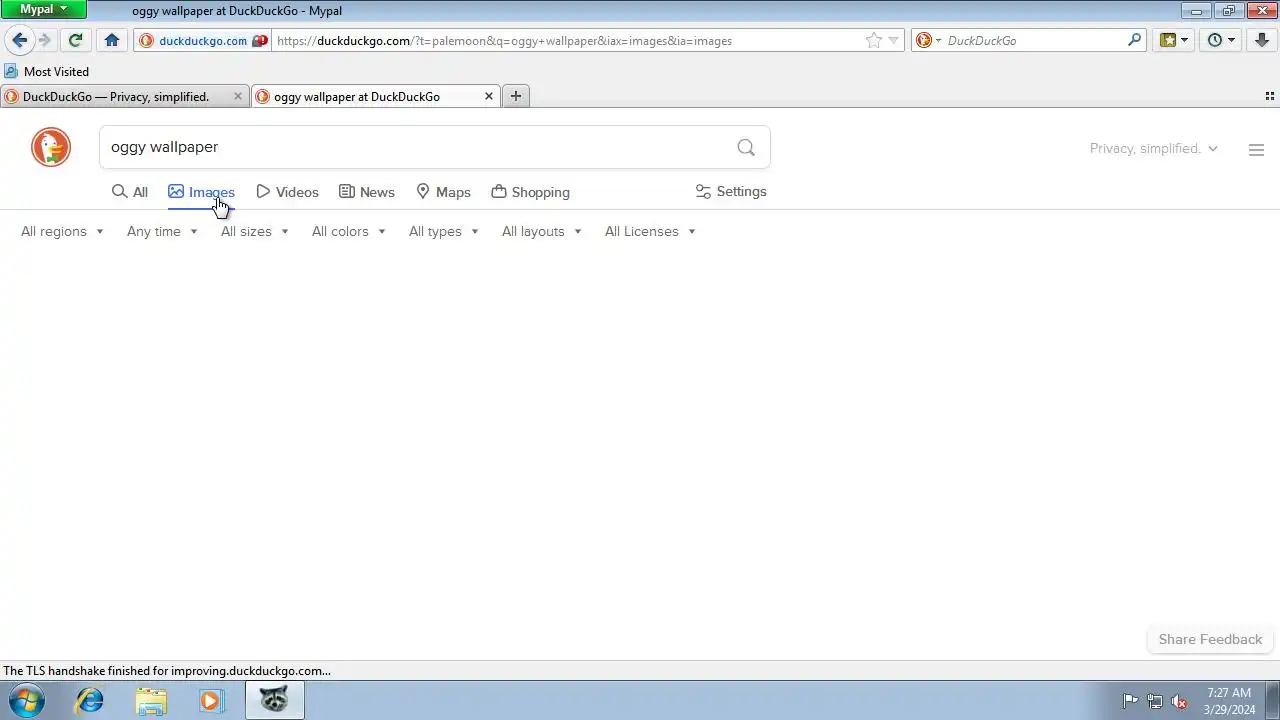
Task: Switch to the 'DuckDuckGo — Privacy, simplified.' tab
Action: pyautogui.click(x=116, y=97)
